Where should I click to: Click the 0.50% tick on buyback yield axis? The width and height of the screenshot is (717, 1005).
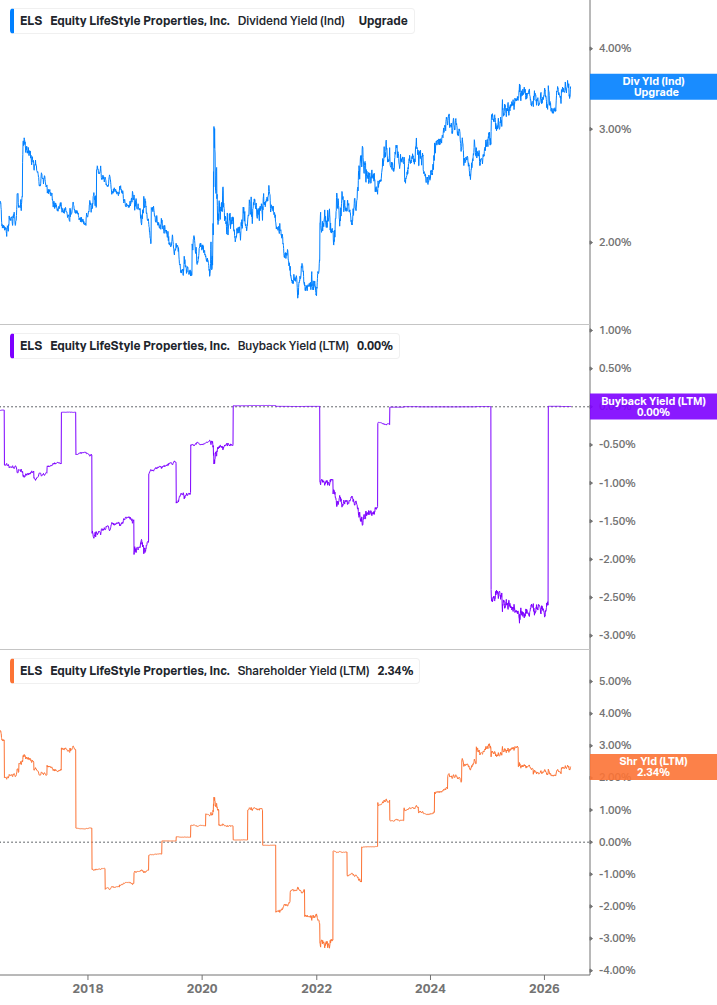(615, 369)
